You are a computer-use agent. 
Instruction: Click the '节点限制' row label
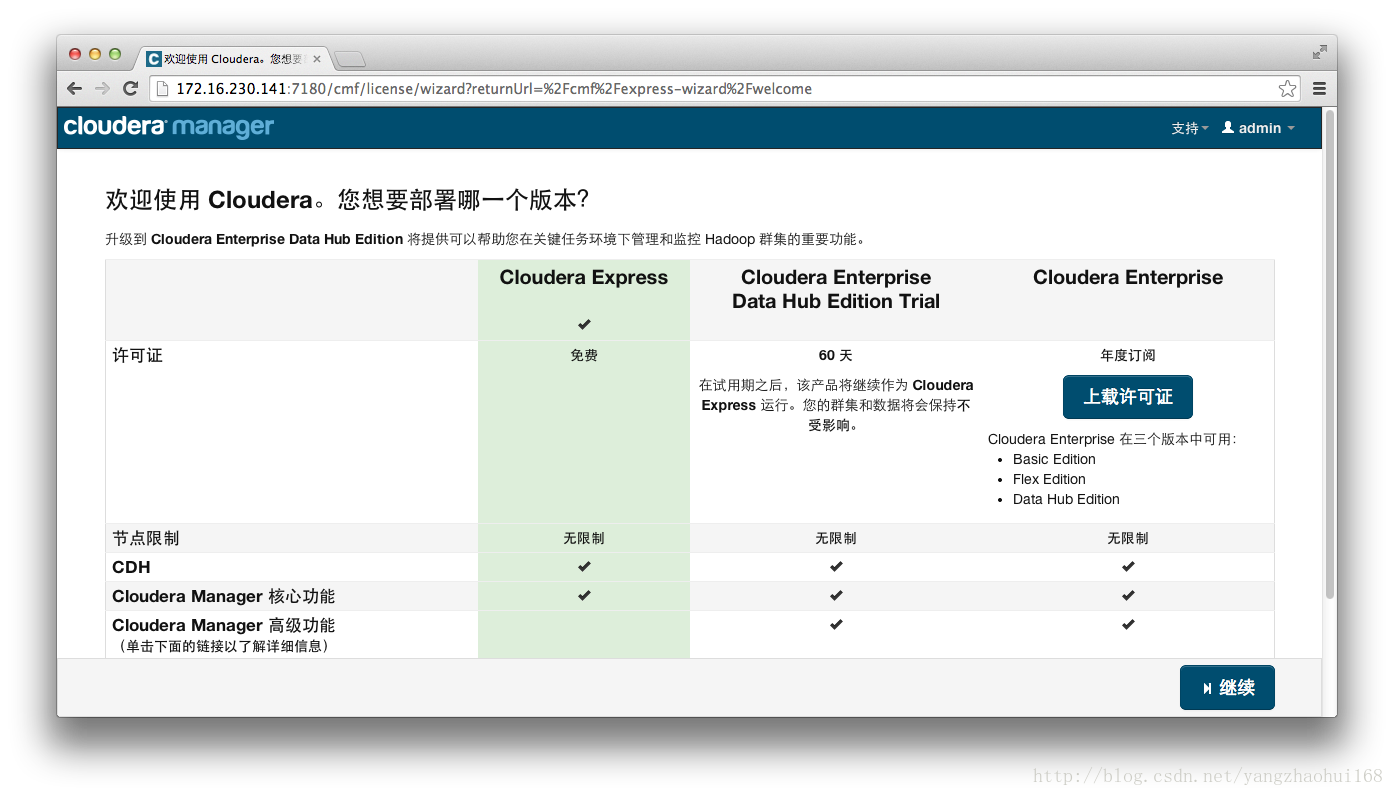pyautogui.click(x=146, y=538)
